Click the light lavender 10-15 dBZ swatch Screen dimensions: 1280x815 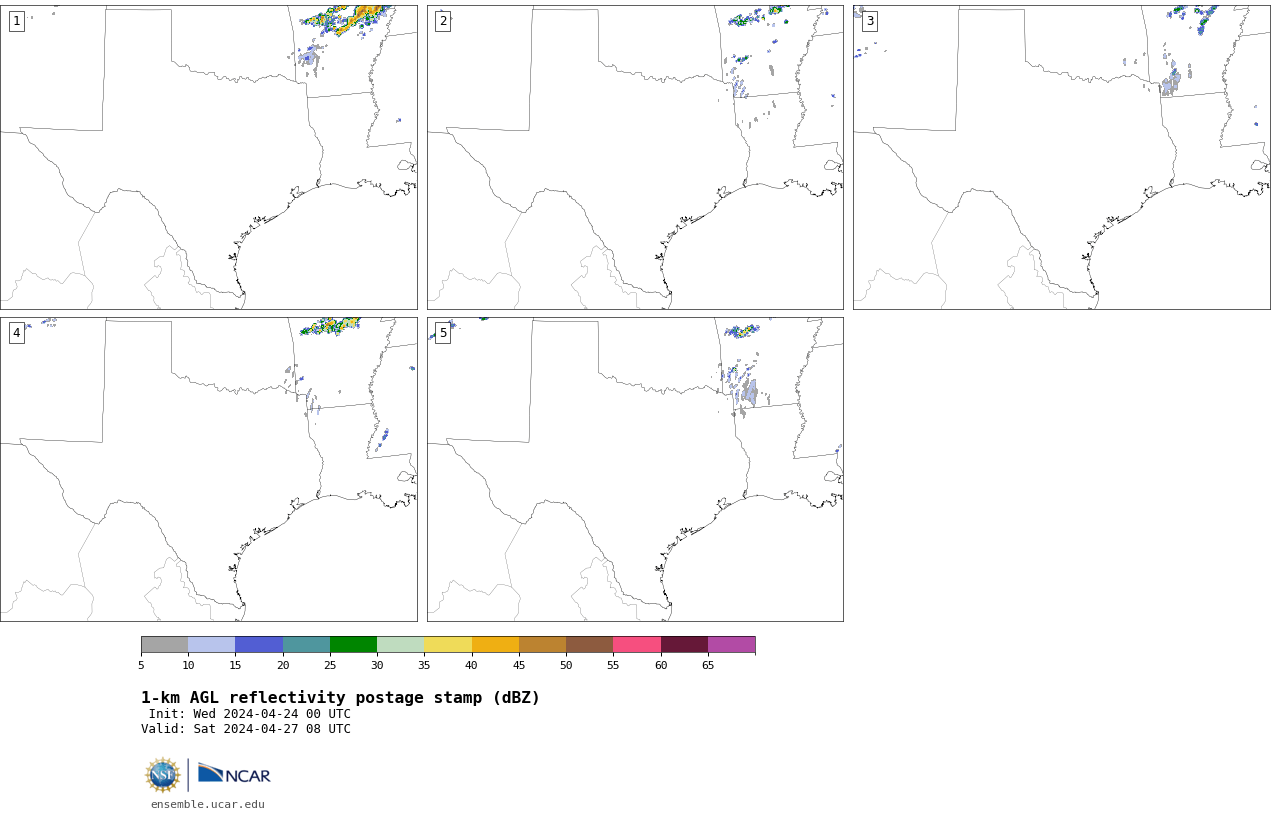click(212, 644)
